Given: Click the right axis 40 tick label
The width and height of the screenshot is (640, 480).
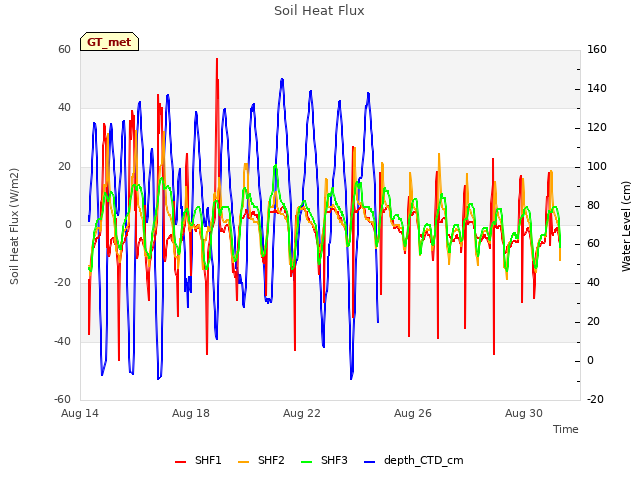Looking at the screenshot, I should tap(593, 282).
